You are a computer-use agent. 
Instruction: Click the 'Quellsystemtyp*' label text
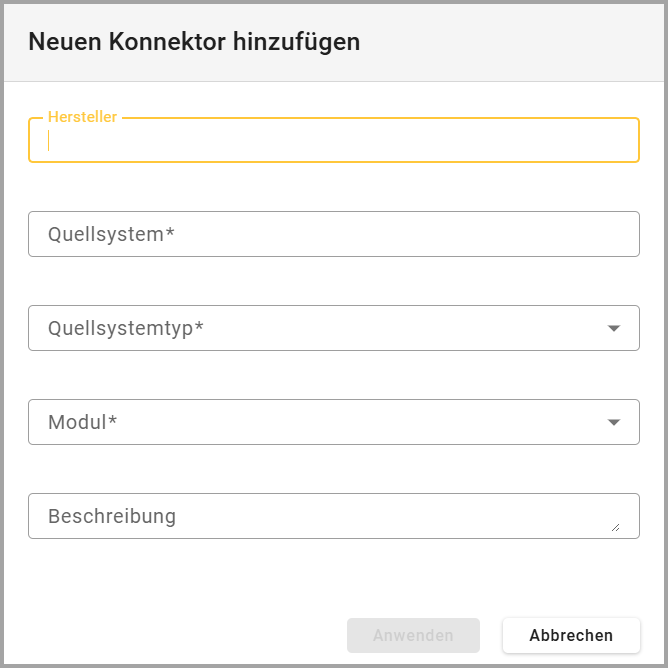[x=126, y=328]
